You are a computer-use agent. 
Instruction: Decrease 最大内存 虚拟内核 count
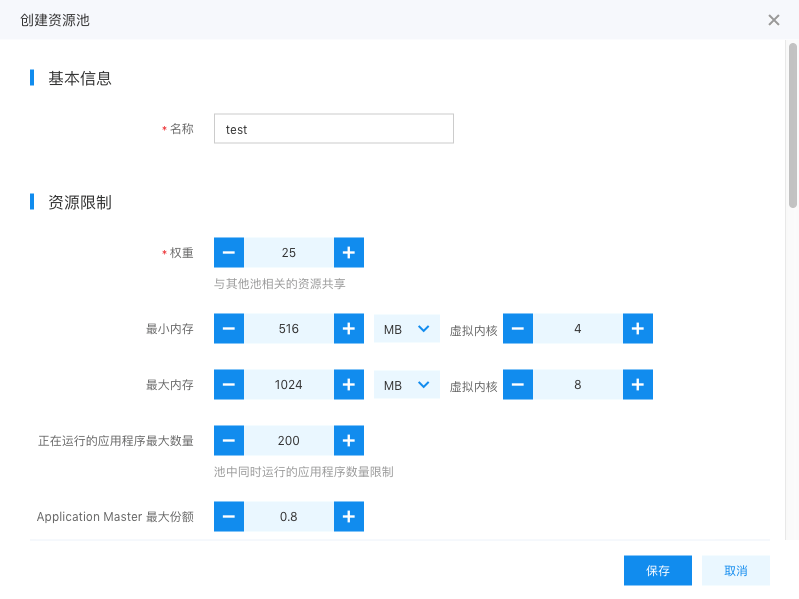518,385
